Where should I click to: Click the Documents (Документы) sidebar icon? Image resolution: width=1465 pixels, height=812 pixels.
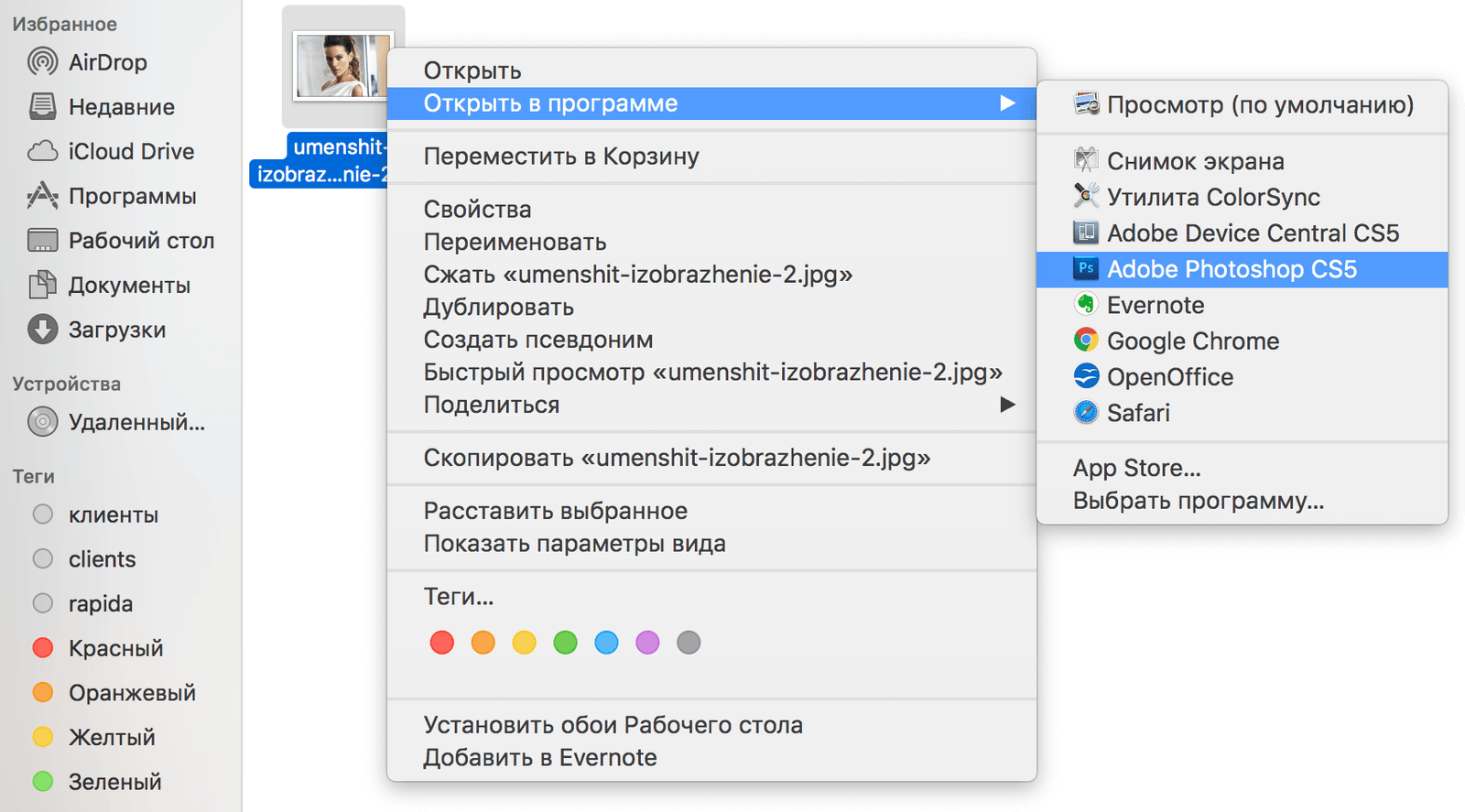(x=42, y=285)
